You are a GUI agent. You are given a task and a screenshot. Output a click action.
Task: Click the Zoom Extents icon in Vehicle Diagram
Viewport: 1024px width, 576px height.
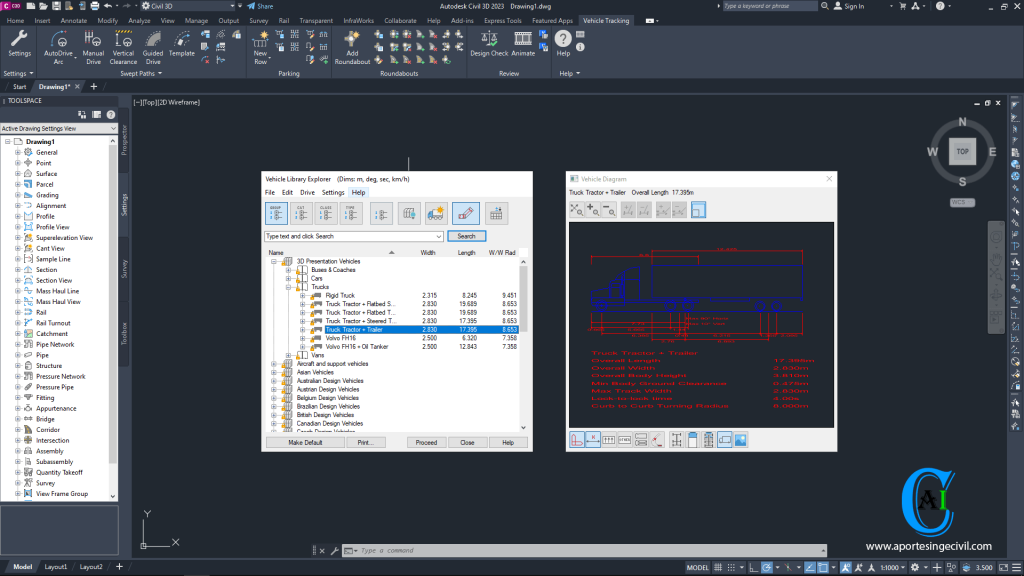click(577, 210)
